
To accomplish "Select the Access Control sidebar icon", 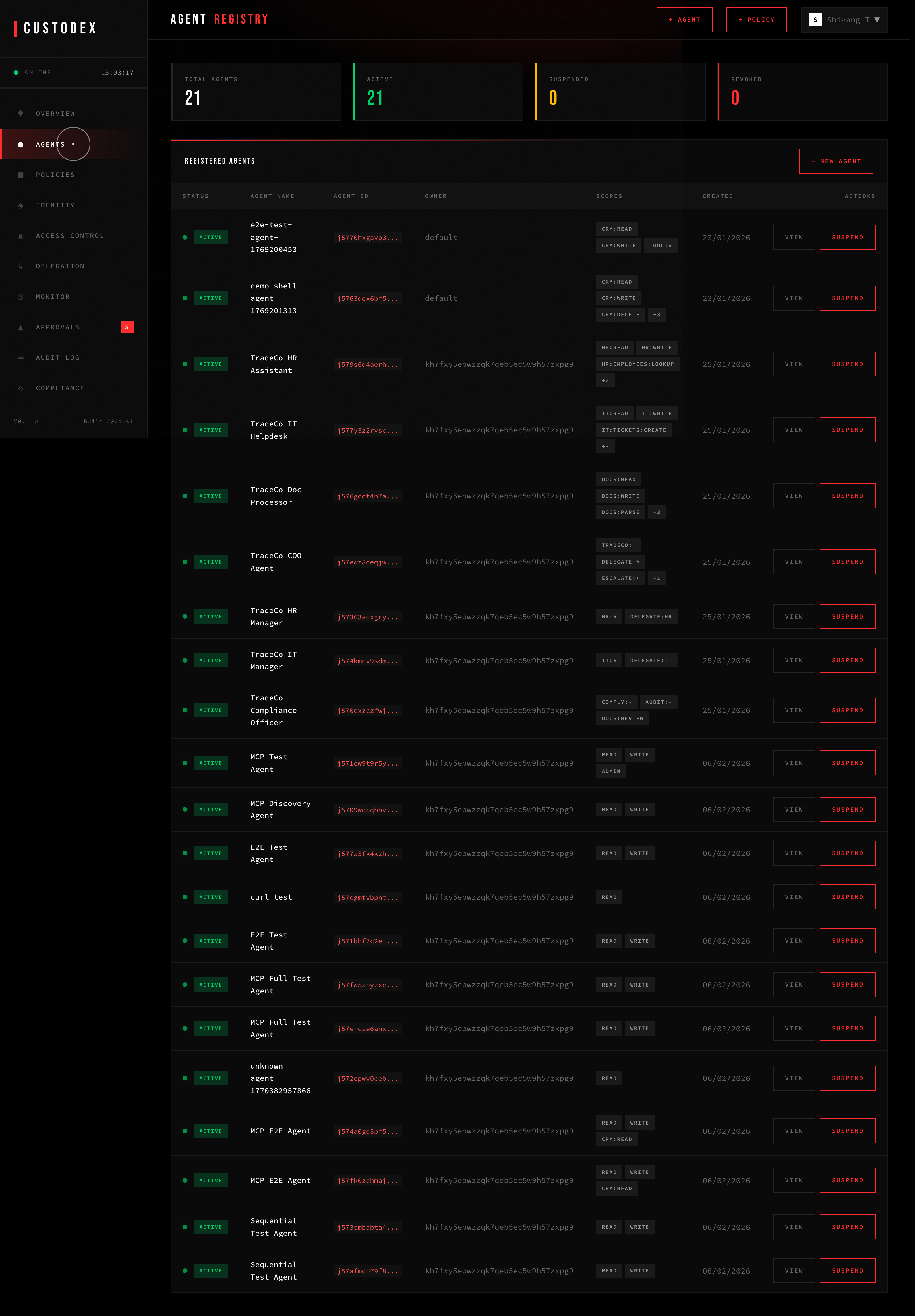I will (x=21, y=236).
